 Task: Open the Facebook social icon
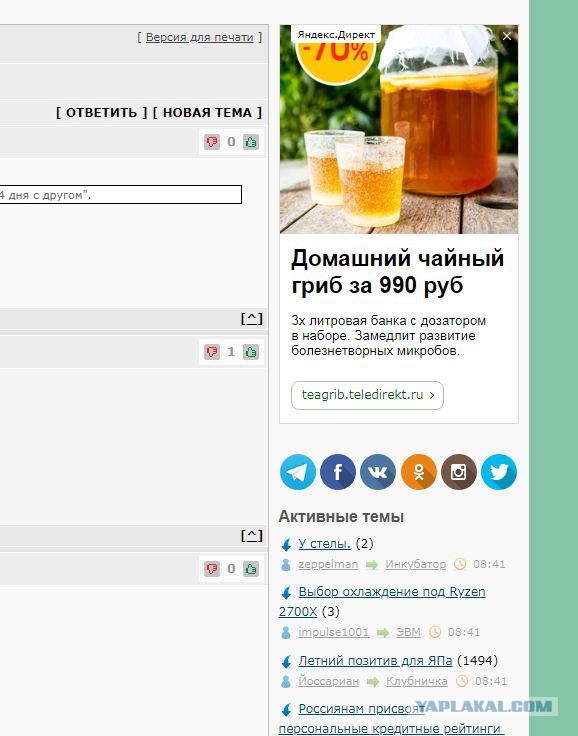pos(338,472)
